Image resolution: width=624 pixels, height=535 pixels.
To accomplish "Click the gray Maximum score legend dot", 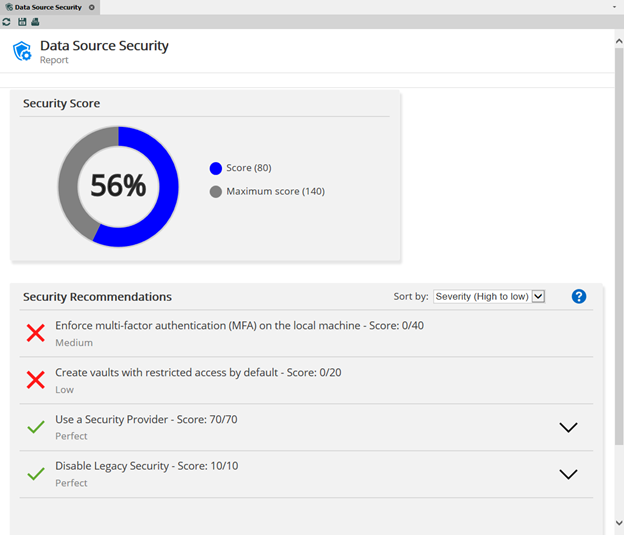I will [x=215, y=191].
